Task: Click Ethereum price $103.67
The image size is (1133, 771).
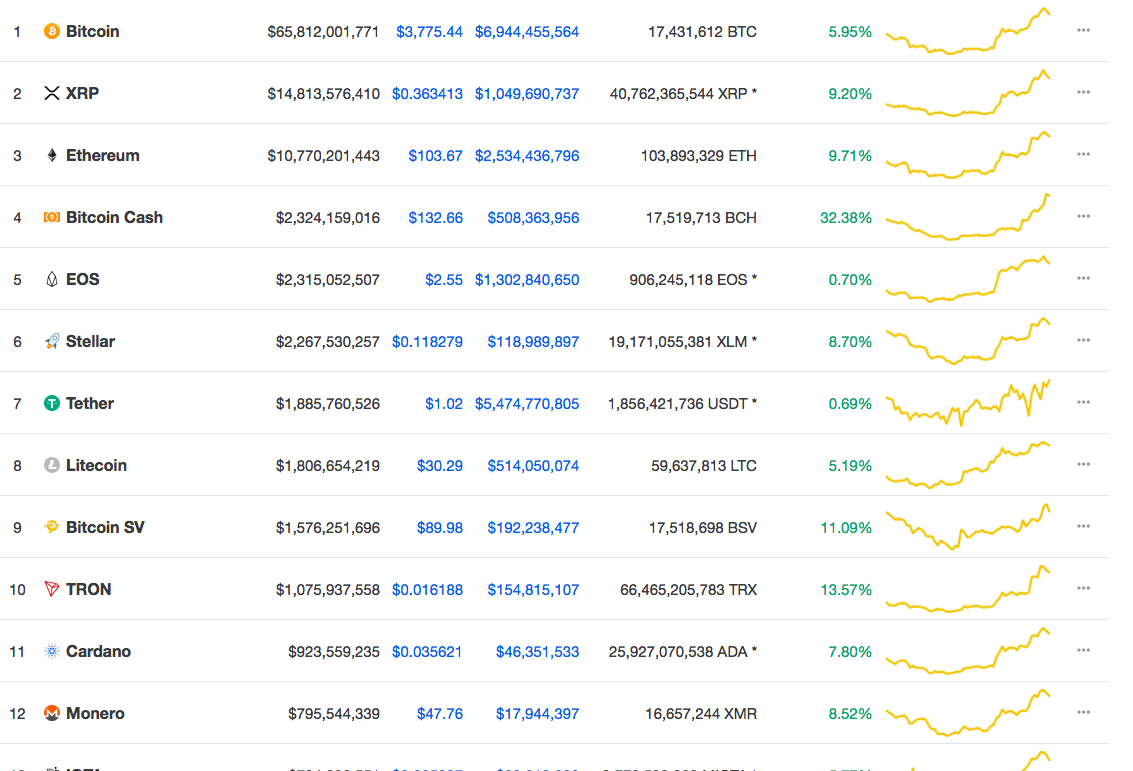Action: click(435, 156)
